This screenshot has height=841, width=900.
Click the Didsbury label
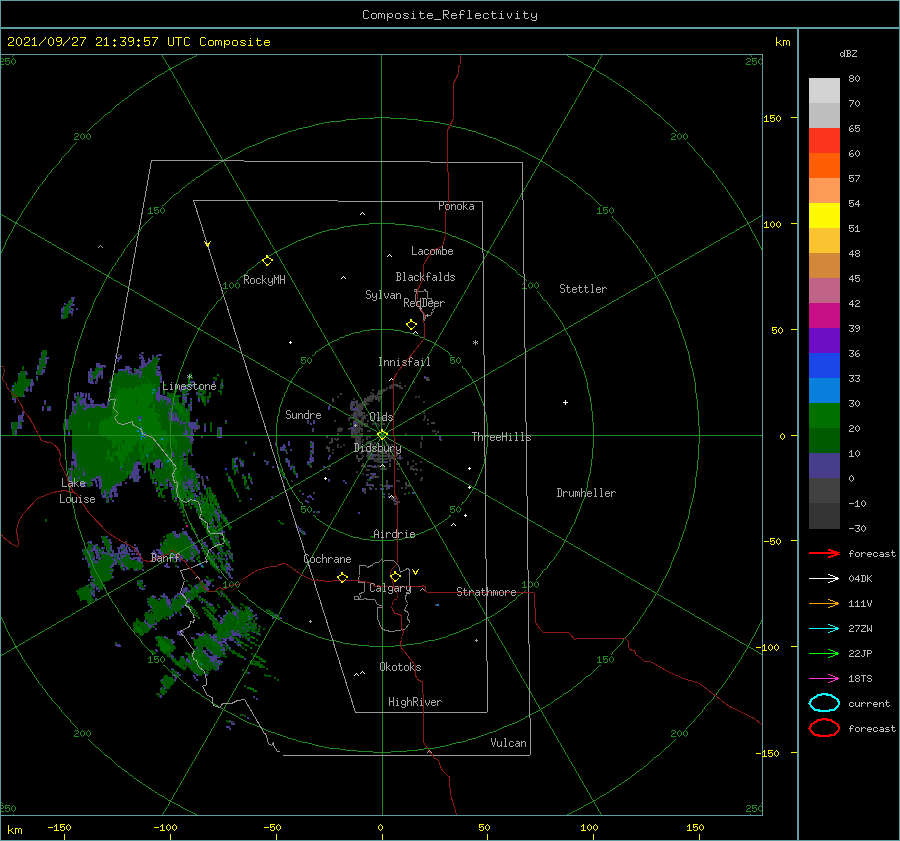point(378,448)
